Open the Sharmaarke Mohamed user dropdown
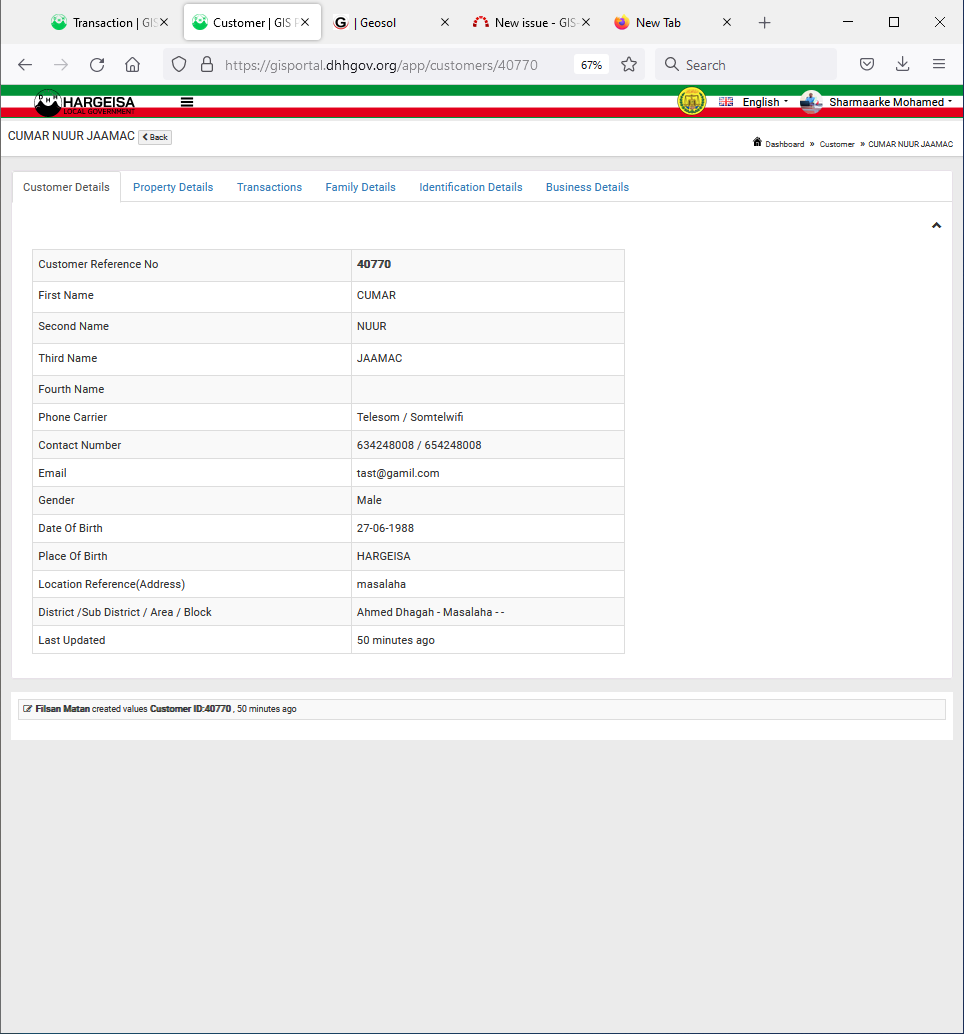The height and width of the screenshot is (1034, 964). 890,102
